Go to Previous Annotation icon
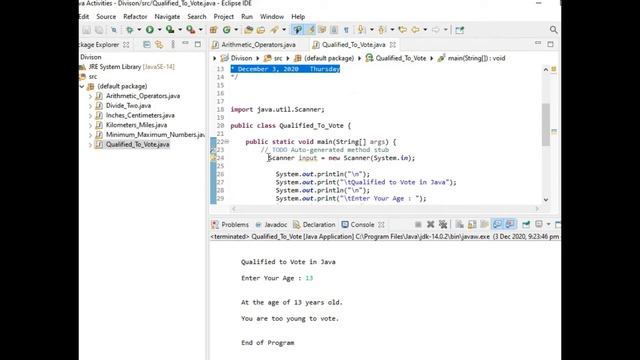640x360 pixels. point(382,30)
